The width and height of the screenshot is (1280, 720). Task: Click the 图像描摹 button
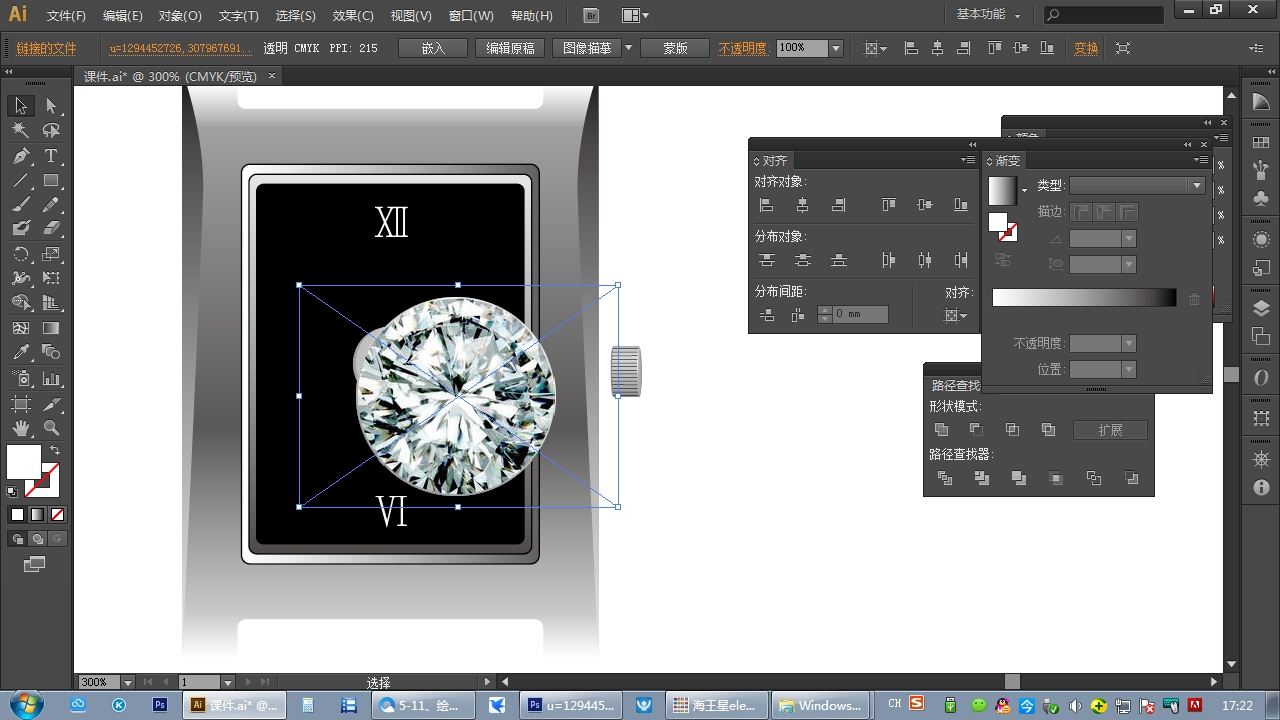pyautogui.click(x=587, y=48)
